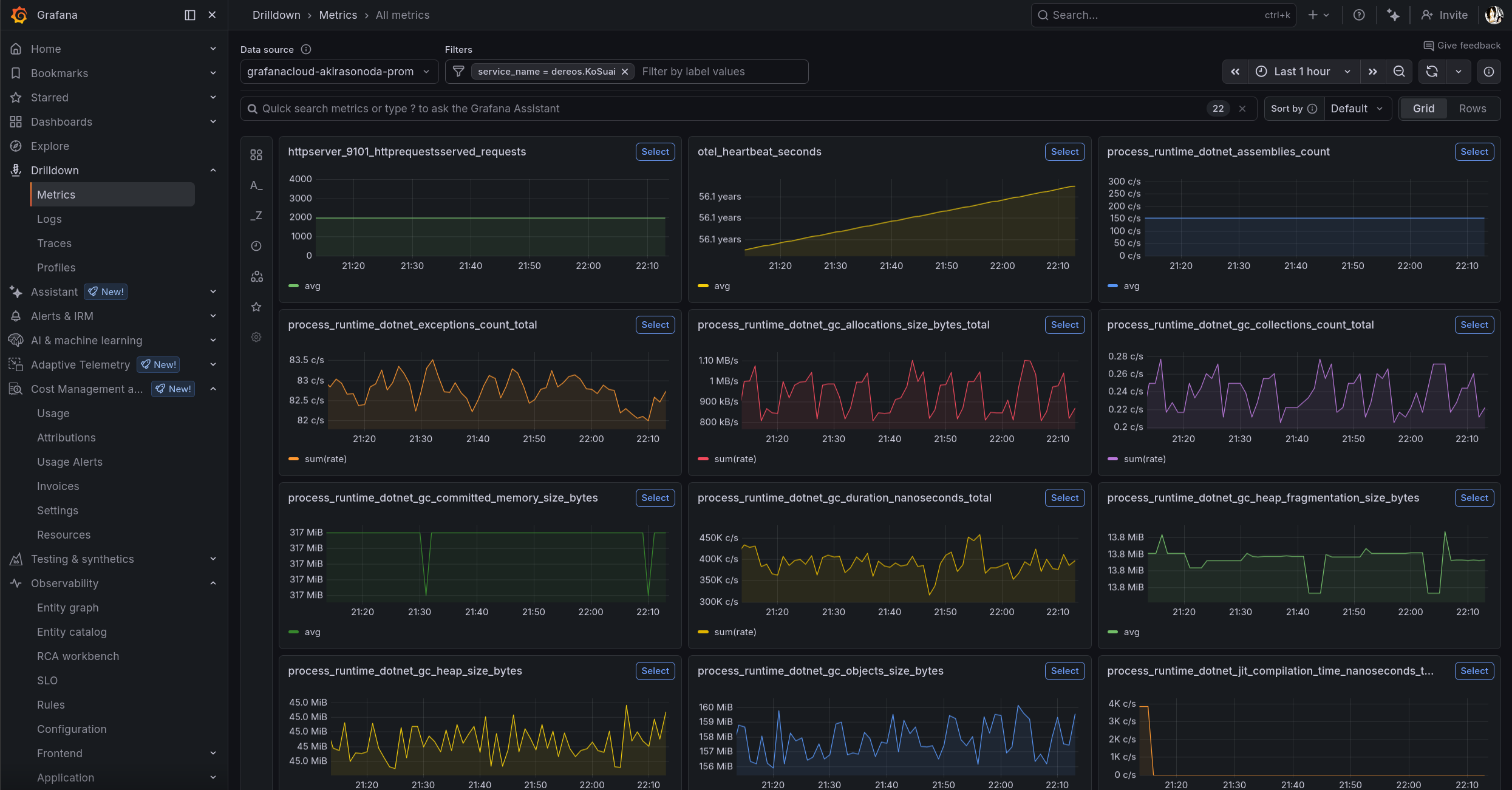Click the help question mark icon
The image size is (1512, 790).
1359,15
